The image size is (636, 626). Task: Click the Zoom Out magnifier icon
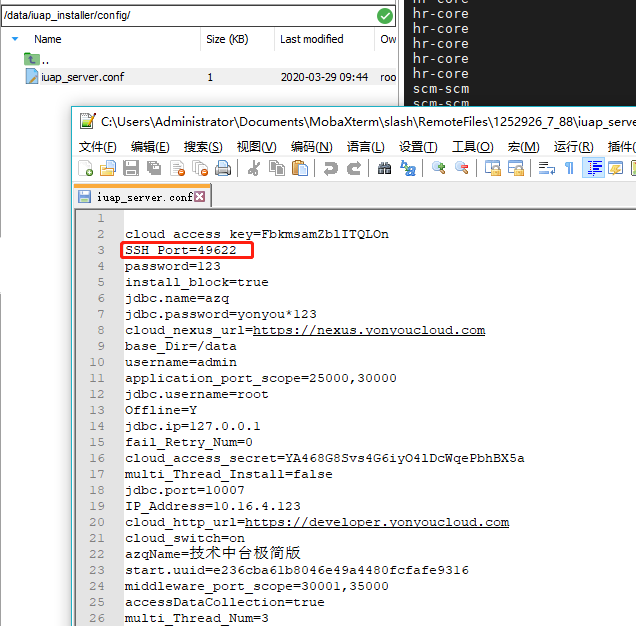coord(462,168)
